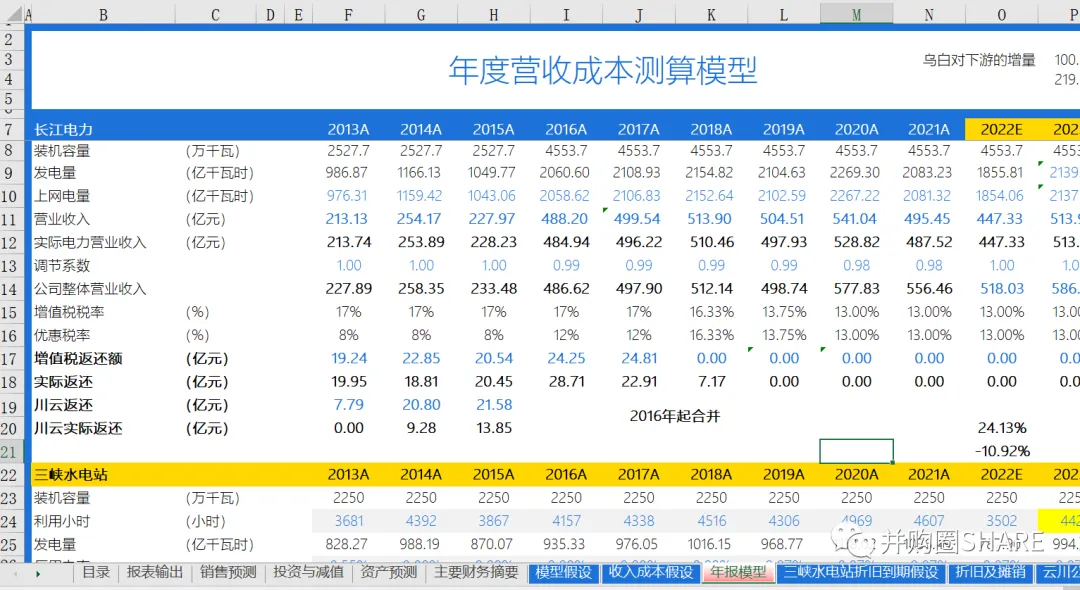The width and height of the screenshot is (1080, 590).
Task: Click the 营业收入 row label
Action: [x=62, y=220]
